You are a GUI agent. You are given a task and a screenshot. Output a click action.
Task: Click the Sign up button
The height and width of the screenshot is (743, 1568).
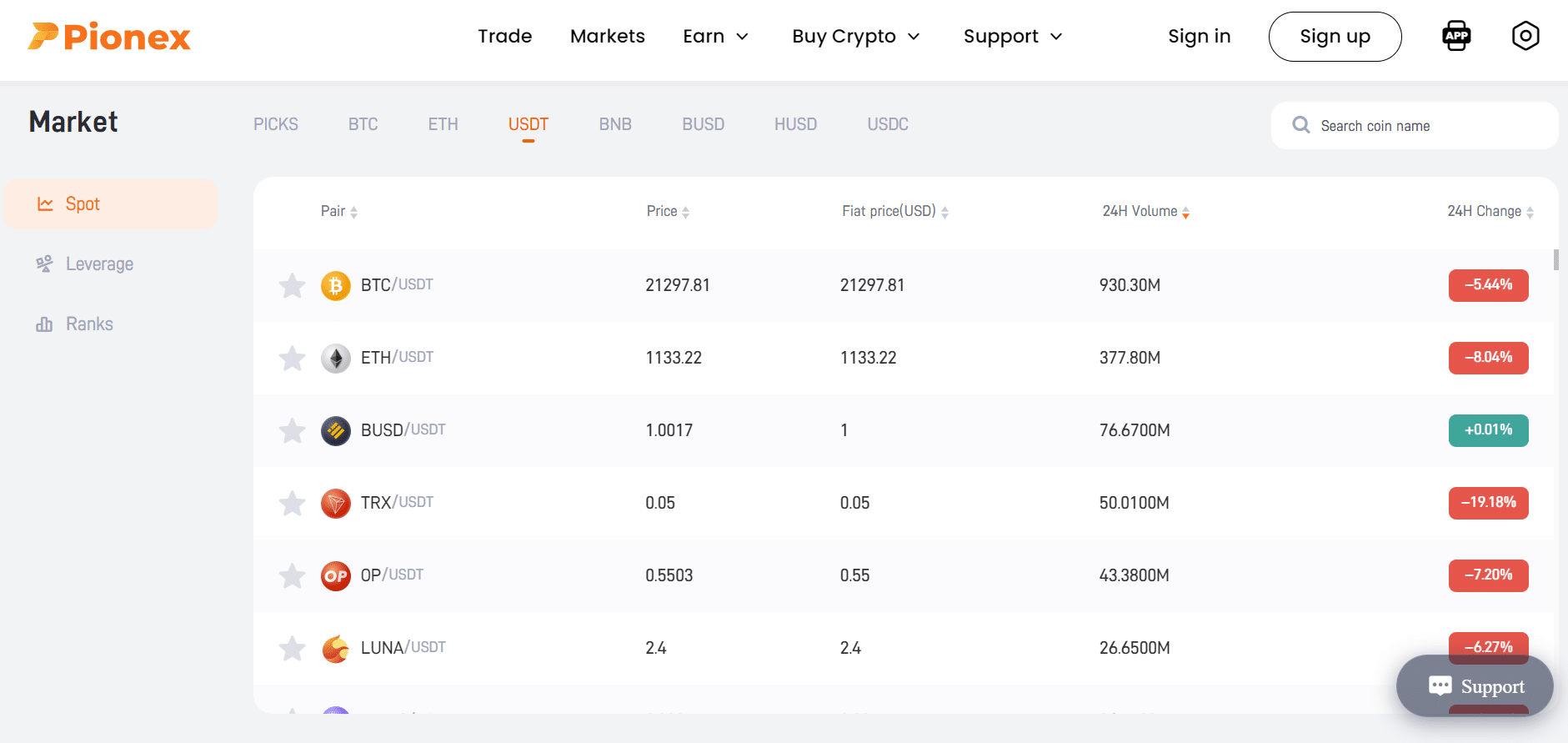point(1335,37)
